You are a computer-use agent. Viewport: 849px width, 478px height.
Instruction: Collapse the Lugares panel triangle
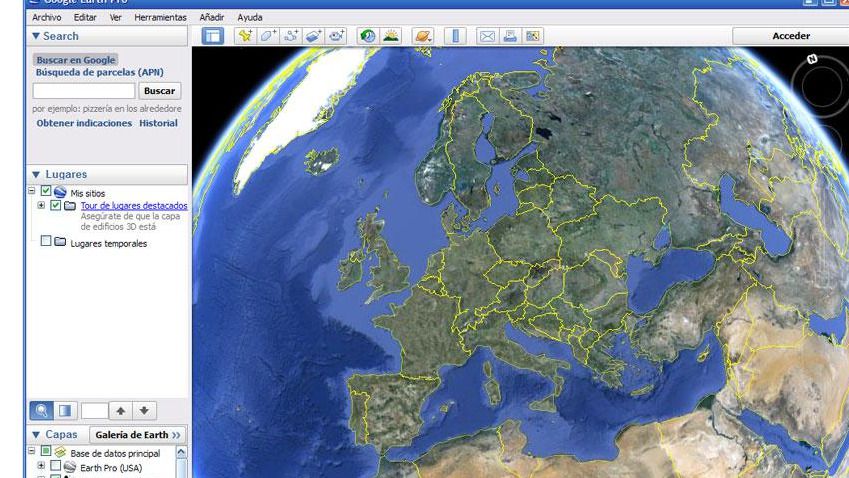tap(36, 174)
